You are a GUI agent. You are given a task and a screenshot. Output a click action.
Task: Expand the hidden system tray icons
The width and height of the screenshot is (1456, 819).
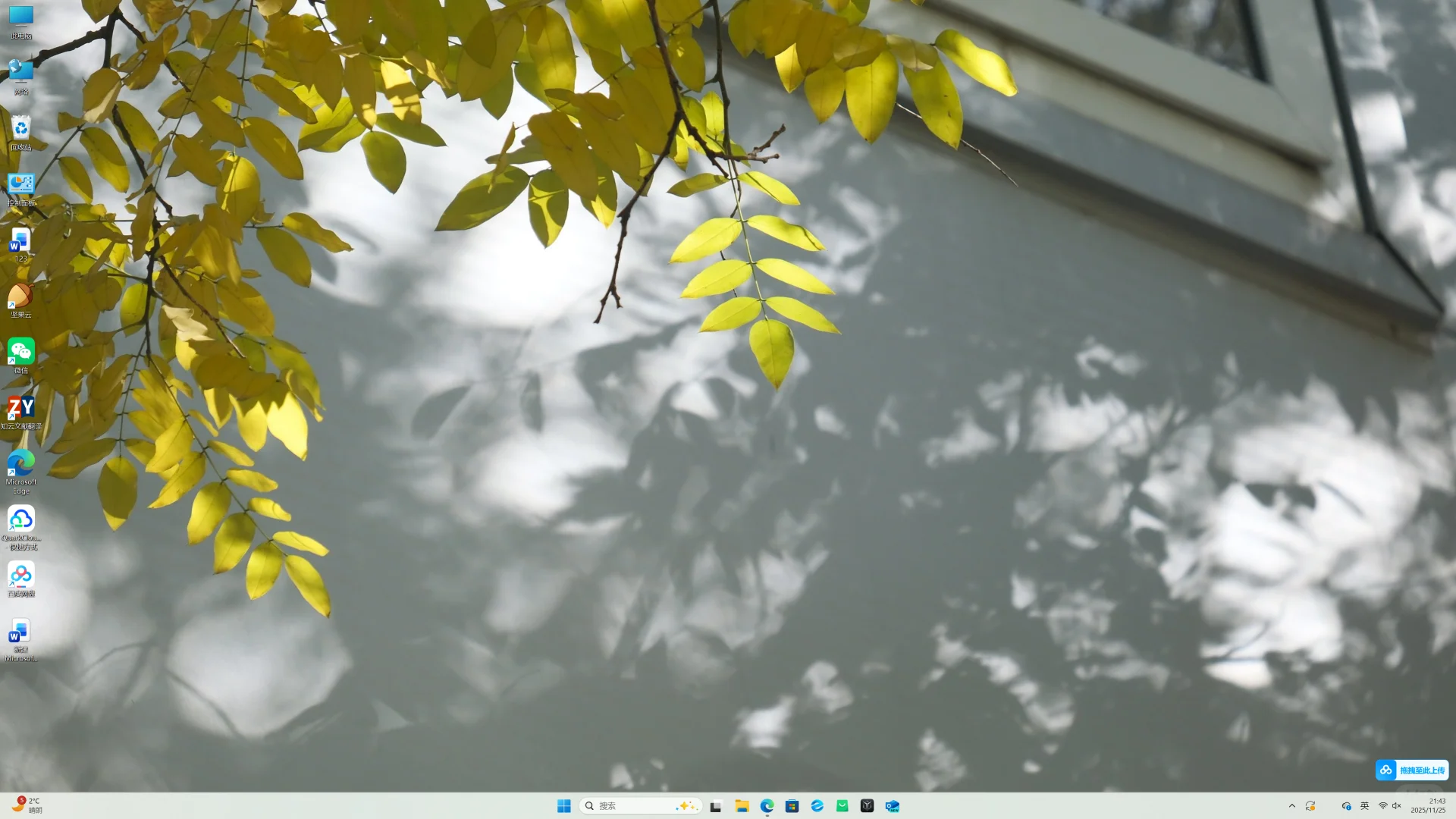1292,806
